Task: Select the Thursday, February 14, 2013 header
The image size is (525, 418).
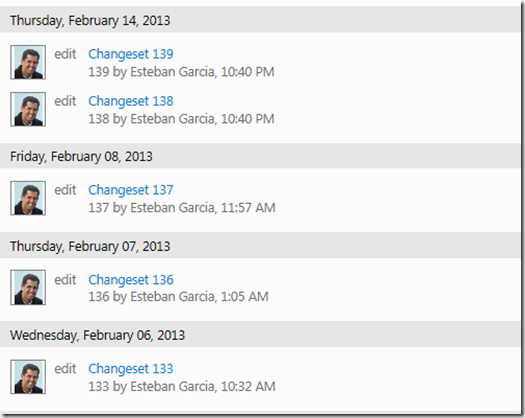Action: pyautogui.click(x=260, y=20)
